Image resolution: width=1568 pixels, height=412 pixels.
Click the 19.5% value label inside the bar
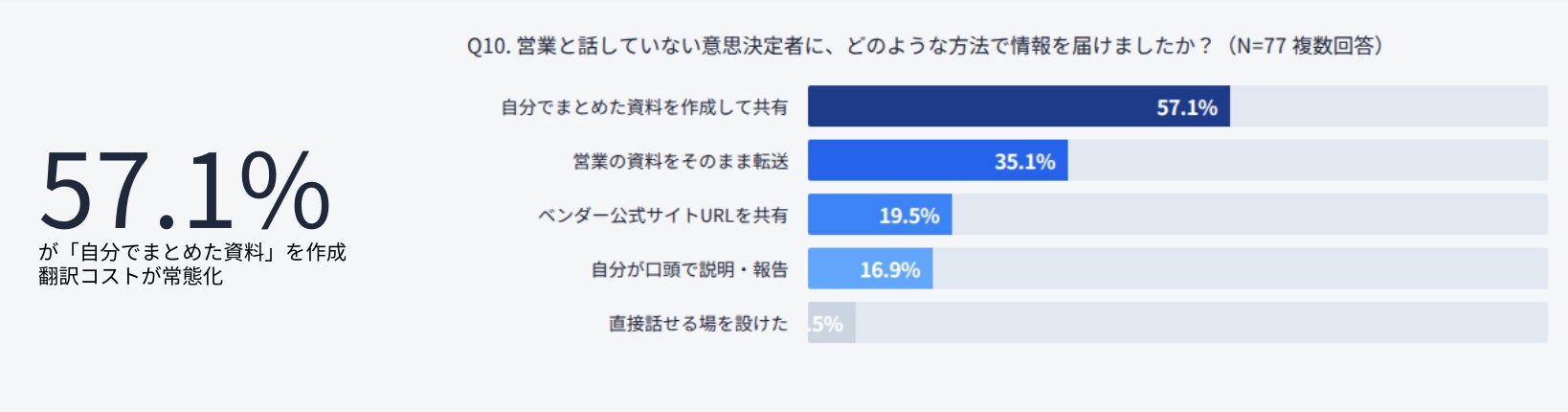909,216
